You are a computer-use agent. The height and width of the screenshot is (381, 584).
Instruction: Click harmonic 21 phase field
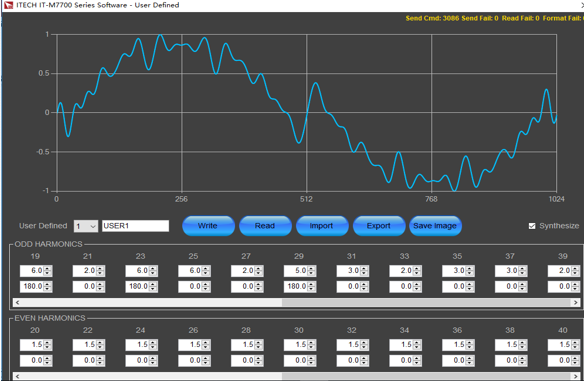click(85, 286)
